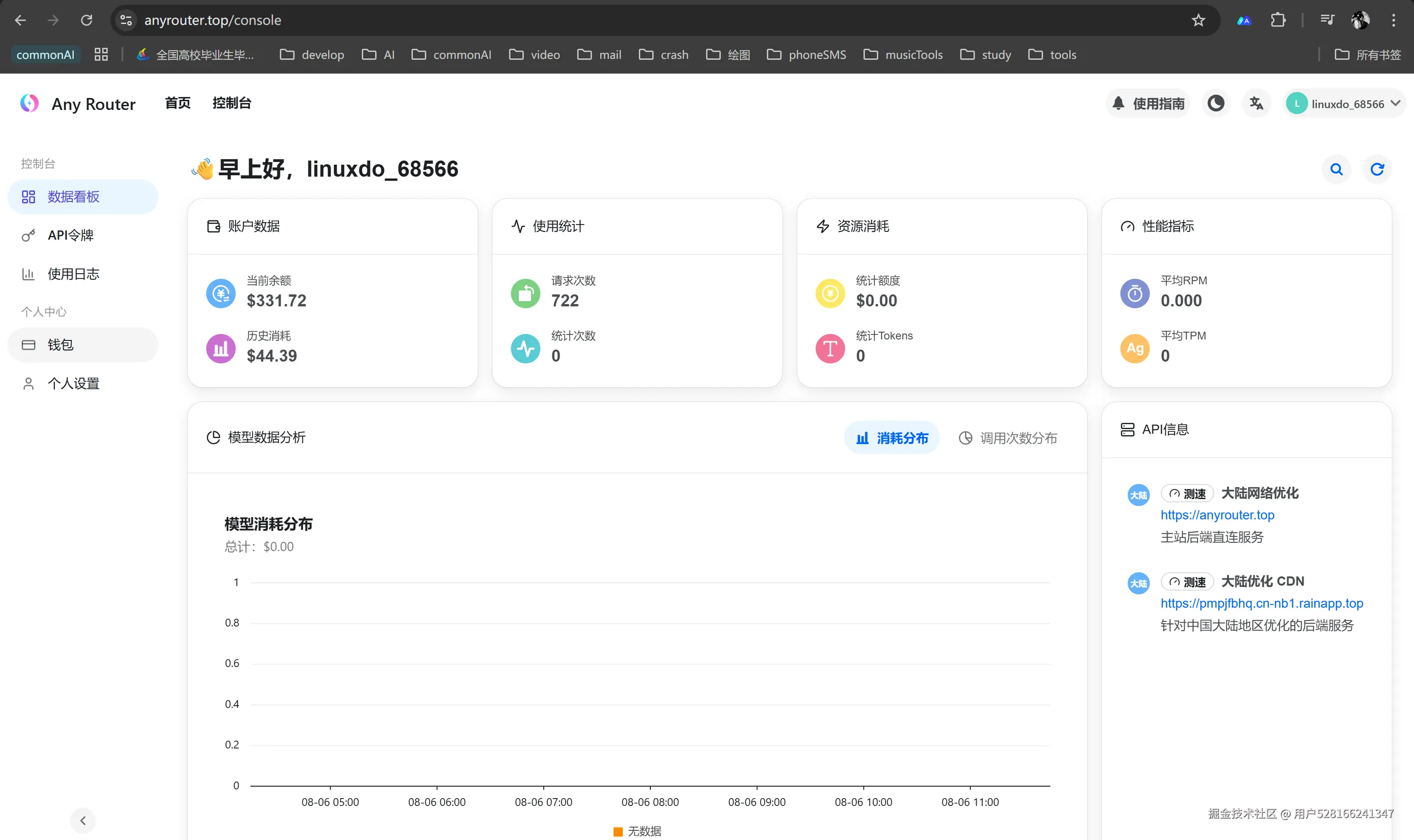Open the linuxdo_68566 user dropdown
This screenshot has width=1414, height=840.
(x=1345, y=104)
